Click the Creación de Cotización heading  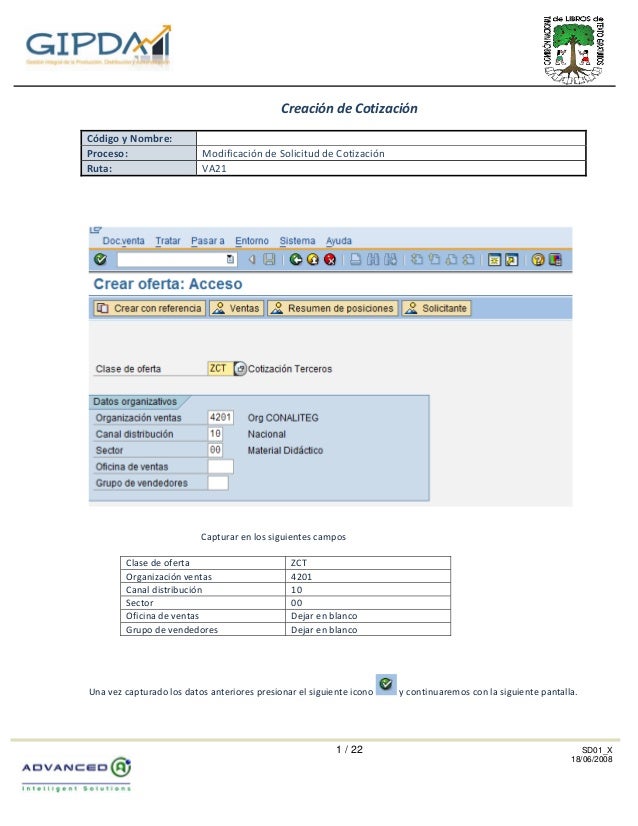(349, 108)
